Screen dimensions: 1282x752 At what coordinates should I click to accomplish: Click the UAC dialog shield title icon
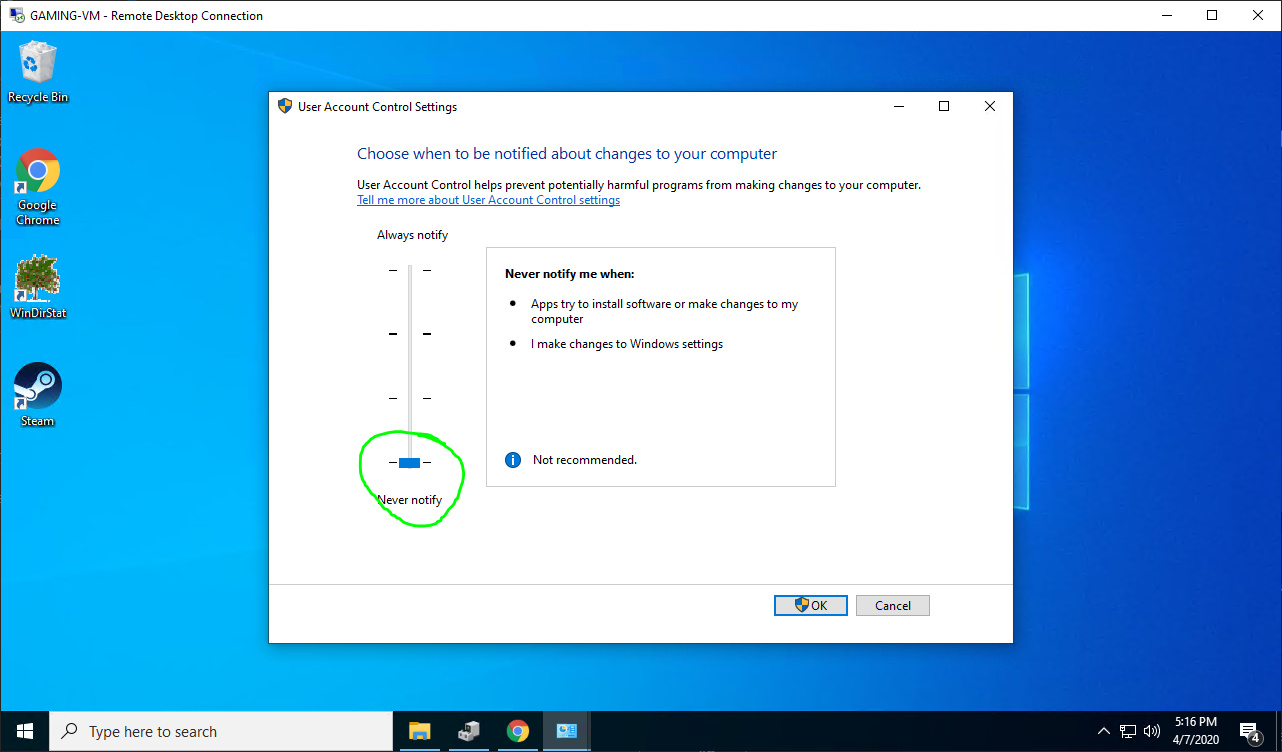tap(285, 106)
